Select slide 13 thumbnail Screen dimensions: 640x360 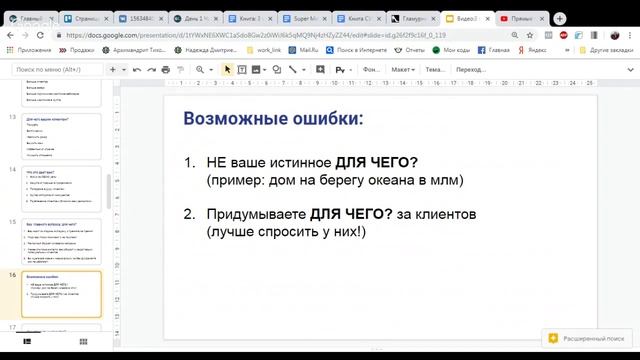(61, 136)
